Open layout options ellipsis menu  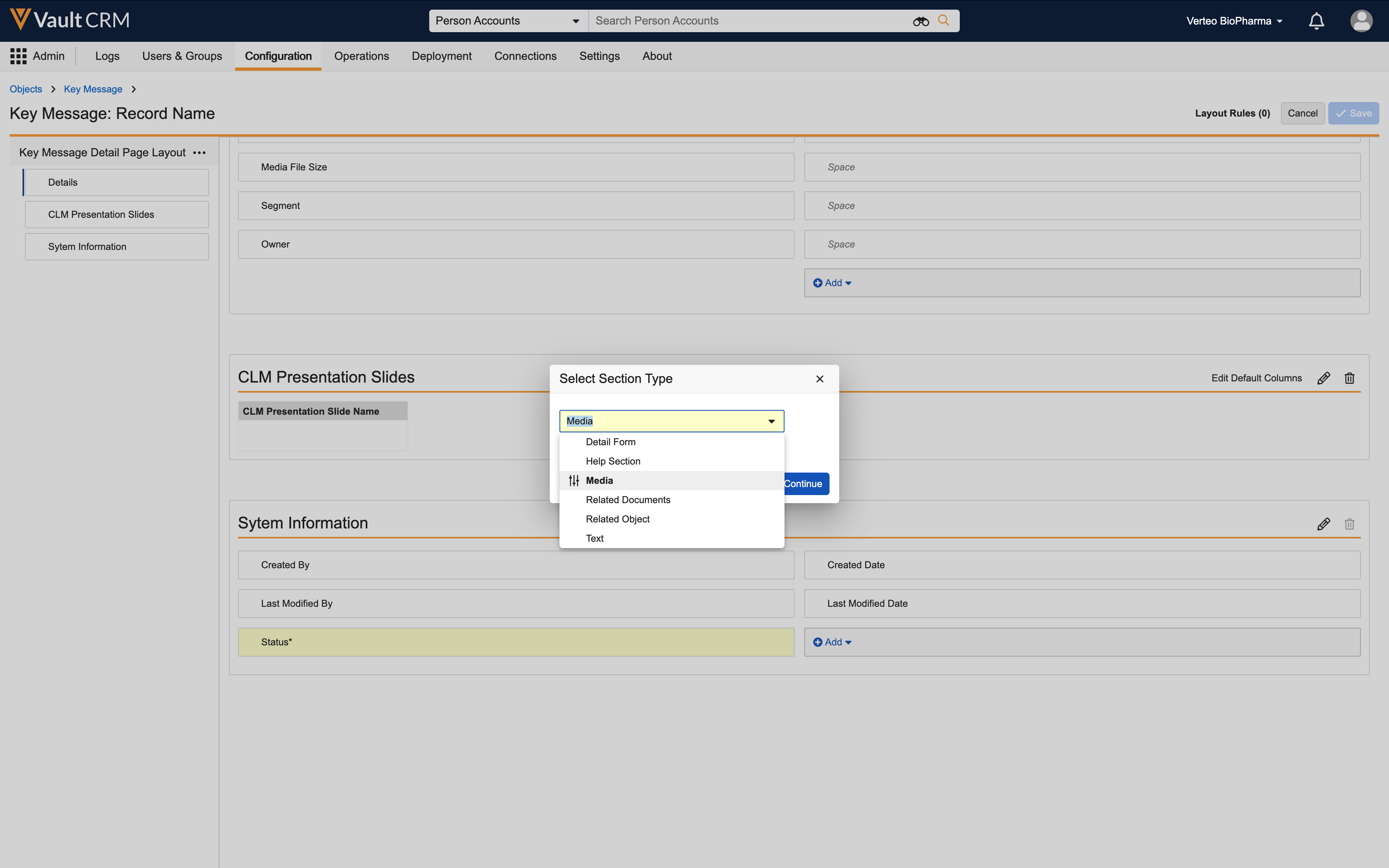pyautogui.click(x=199, y=153)
